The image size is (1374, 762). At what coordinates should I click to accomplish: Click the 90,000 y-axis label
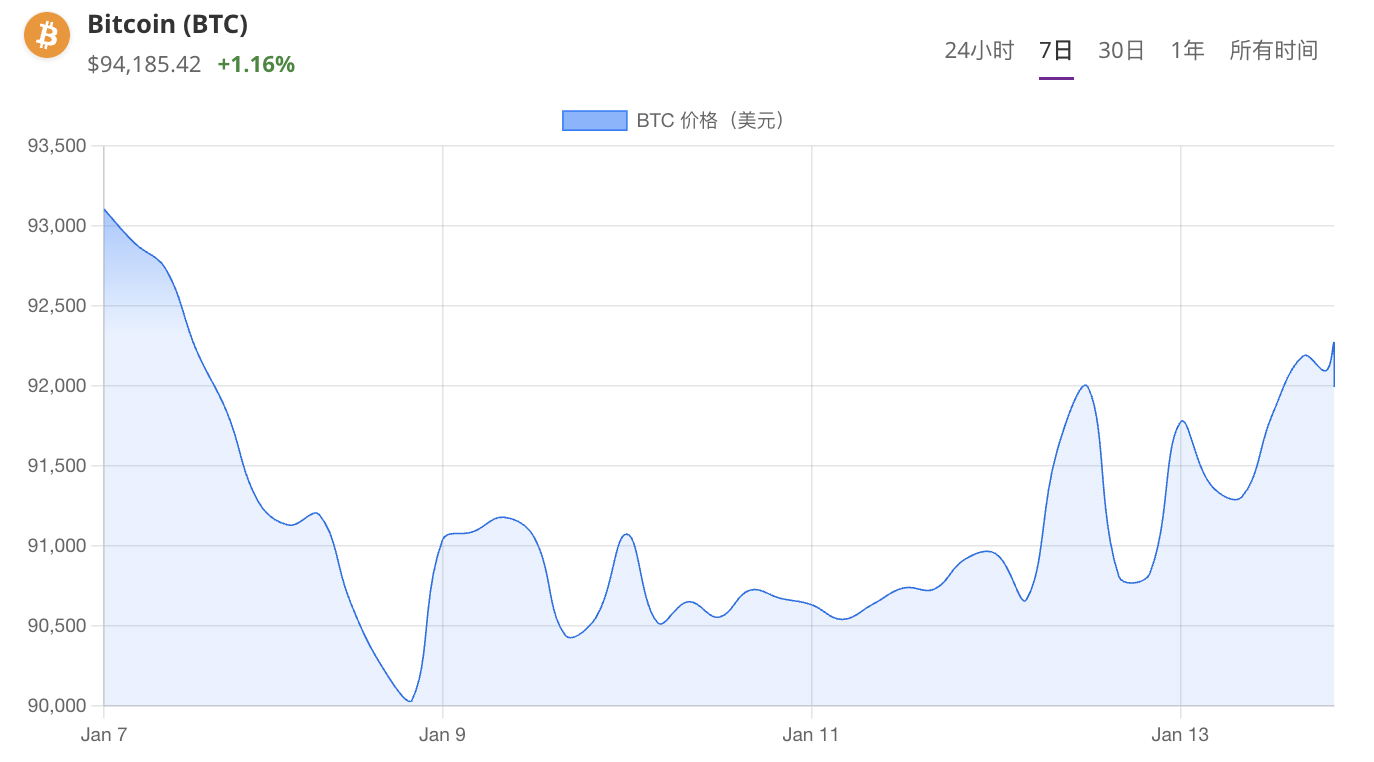pos(58,706)
